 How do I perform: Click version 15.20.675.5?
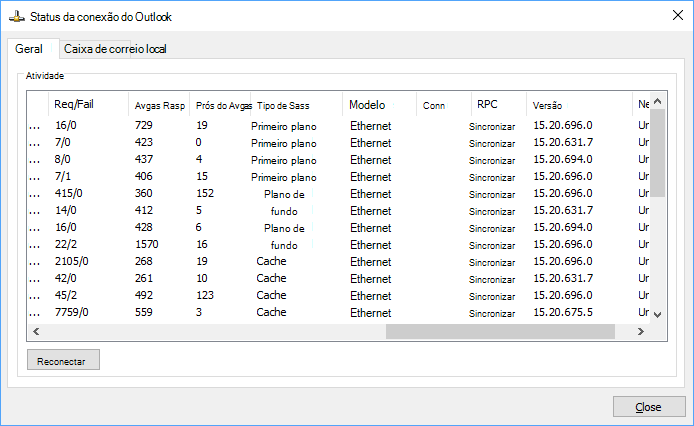pos(563,312)
